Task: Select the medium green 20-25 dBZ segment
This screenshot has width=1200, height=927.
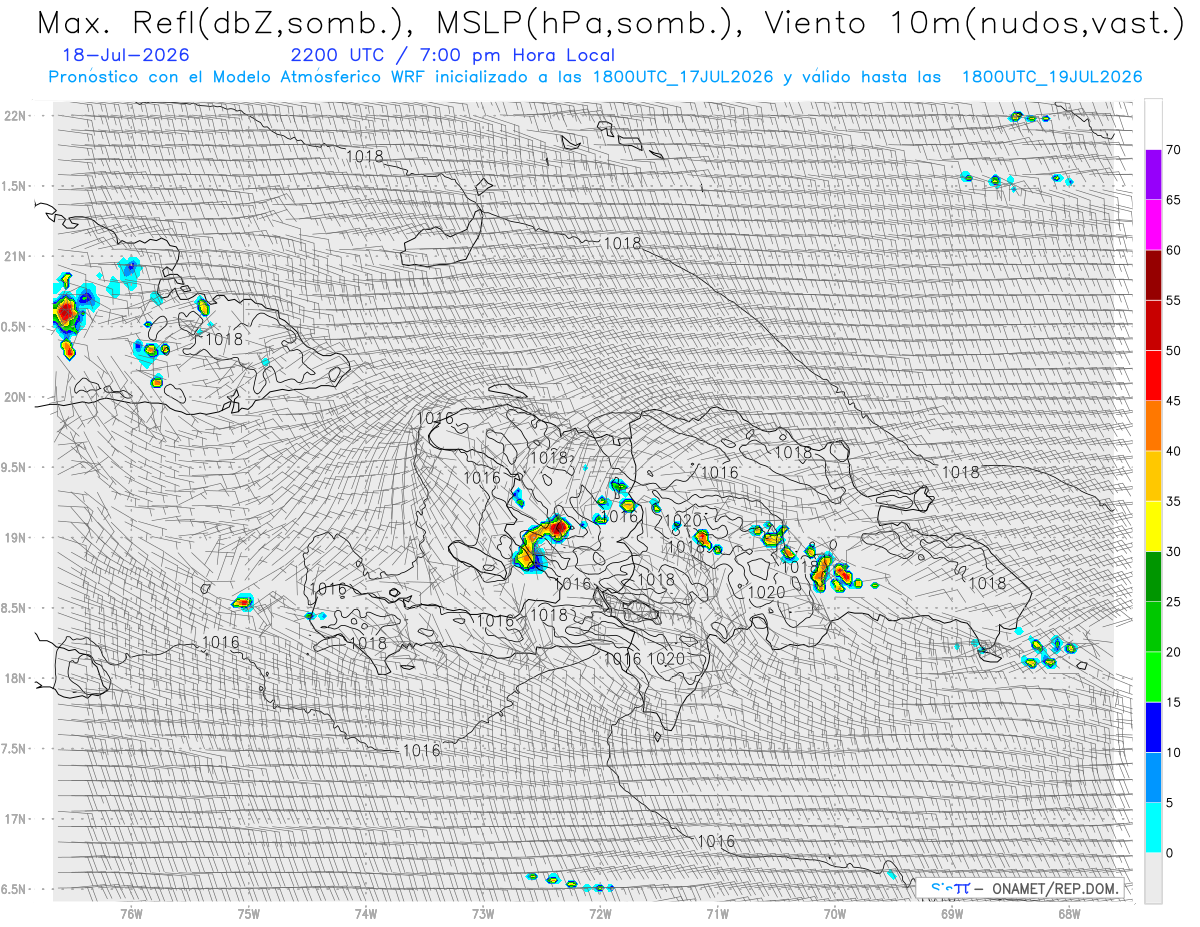Action: click(x=1153, y=626)
